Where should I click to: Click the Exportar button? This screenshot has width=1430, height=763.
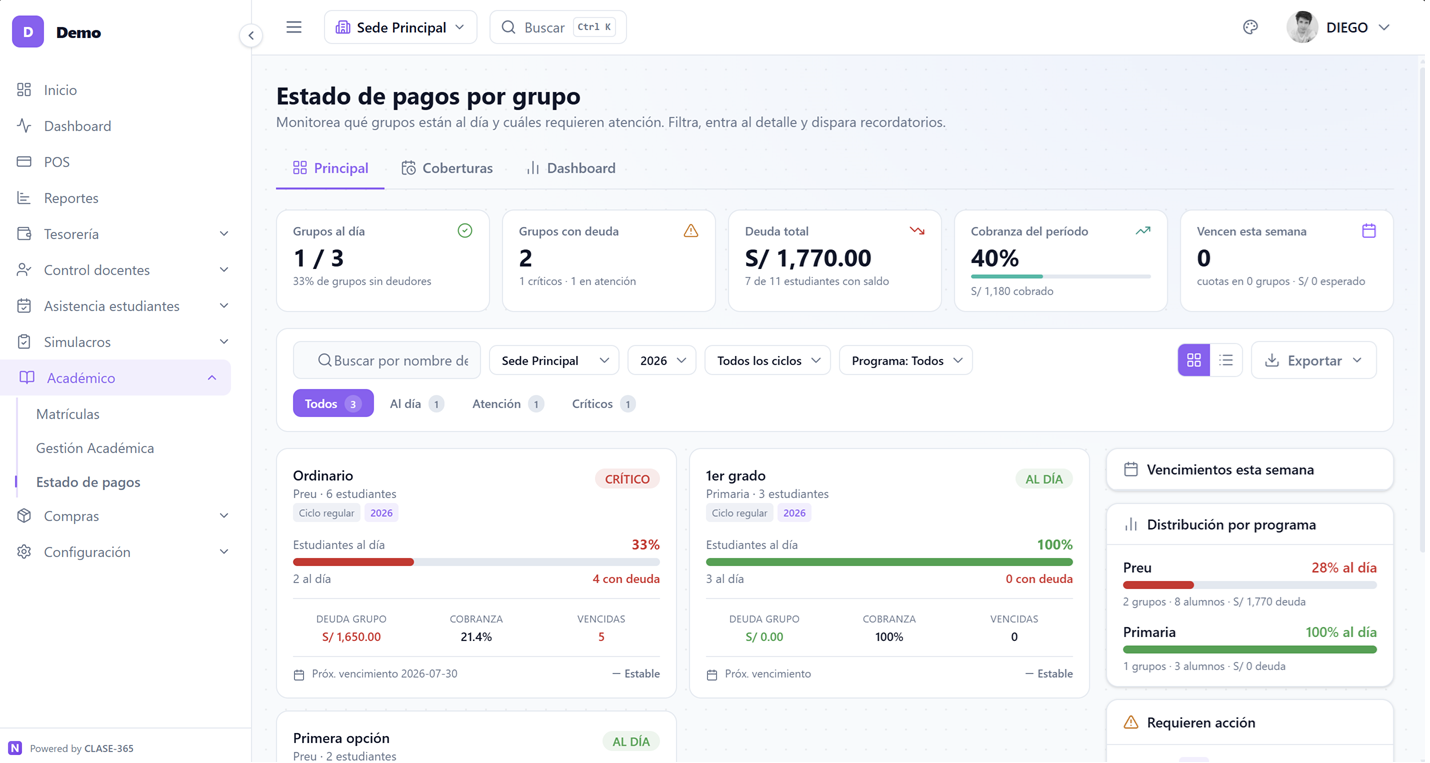pos(1314,360)
